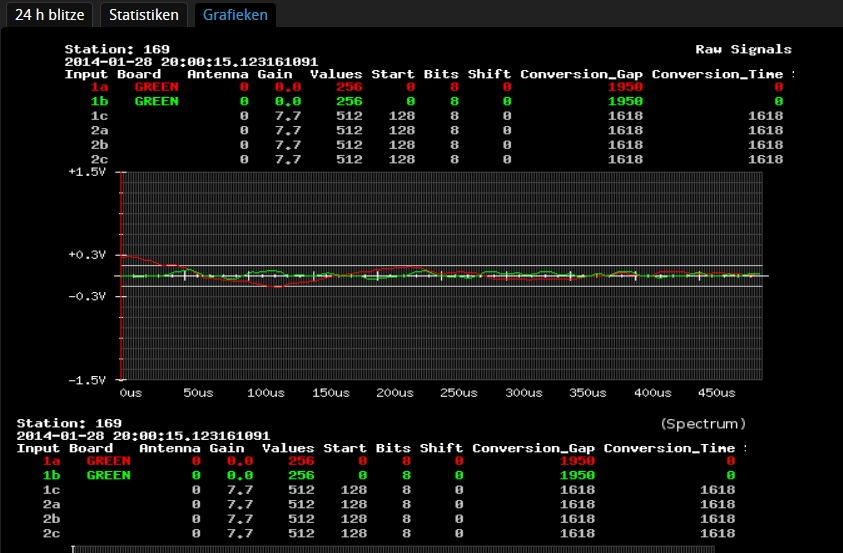Screen dimensions: 843x553
Task: Click green input 1b in lower Spectrum table
Action: click(x=52, y=476)
